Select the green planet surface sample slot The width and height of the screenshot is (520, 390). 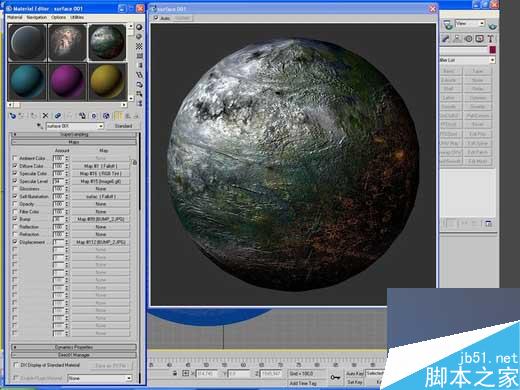(x=107, y=42)
